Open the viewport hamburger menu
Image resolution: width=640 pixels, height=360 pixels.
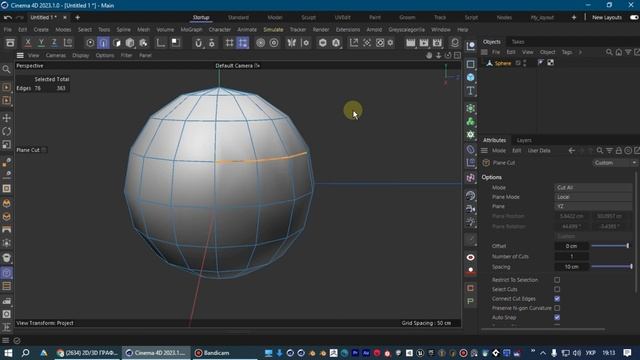point(20,56)
